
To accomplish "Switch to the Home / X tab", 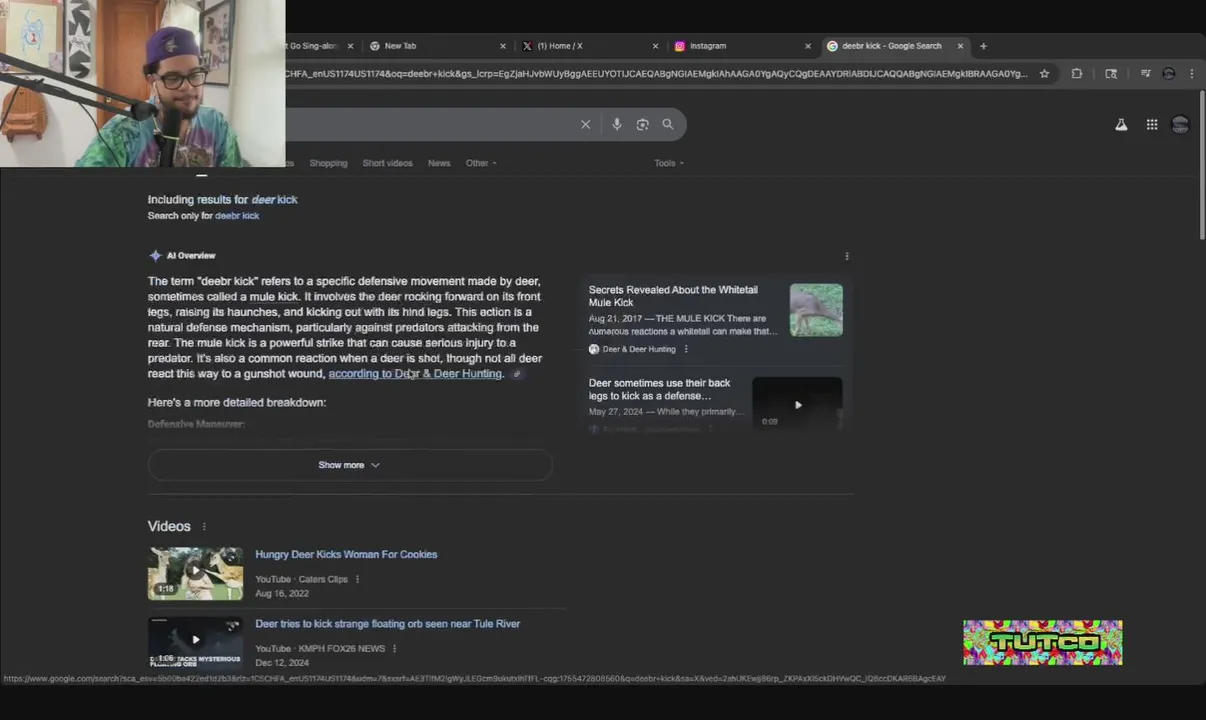I will 588,46.
